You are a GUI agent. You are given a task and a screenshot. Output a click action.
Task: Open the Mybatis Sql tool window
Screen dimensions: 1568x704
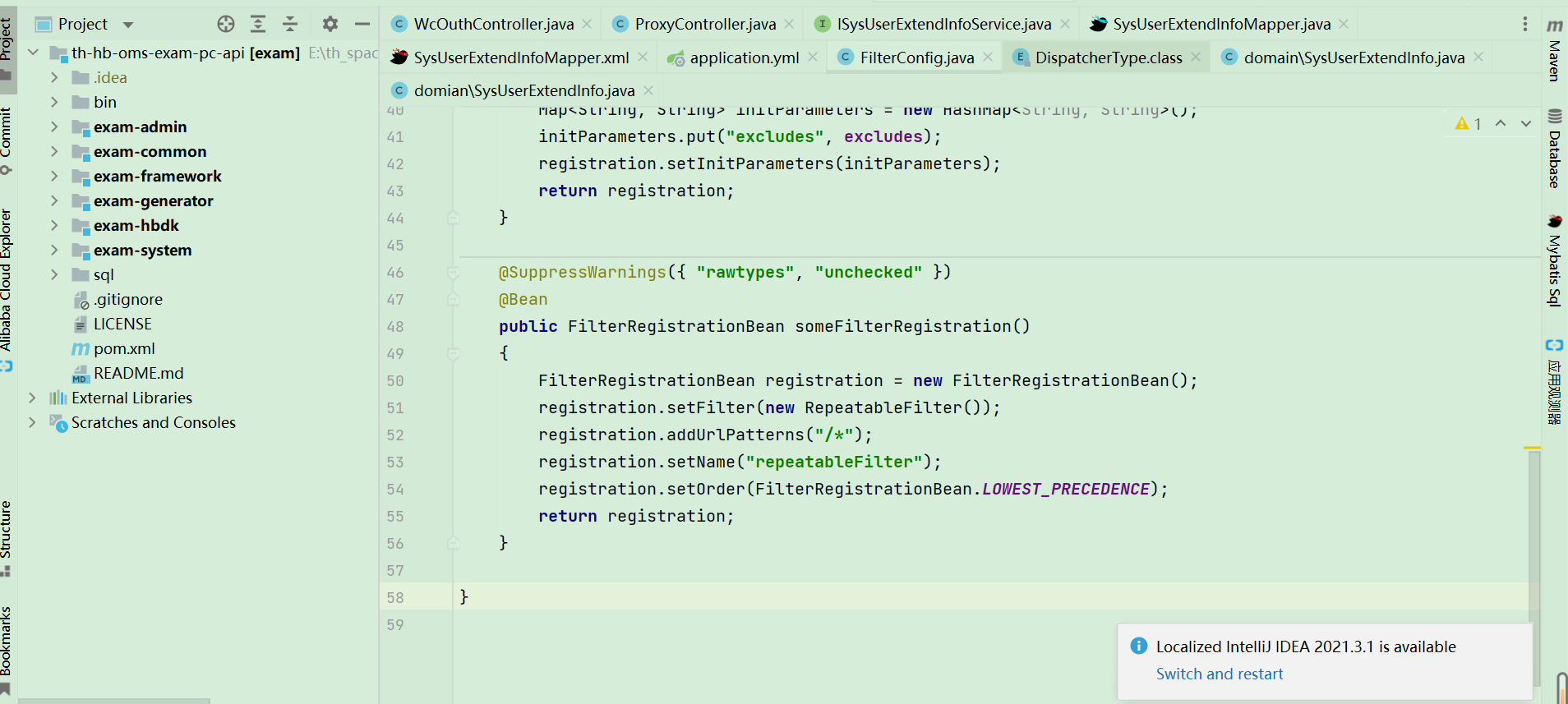click(1554, 260)
